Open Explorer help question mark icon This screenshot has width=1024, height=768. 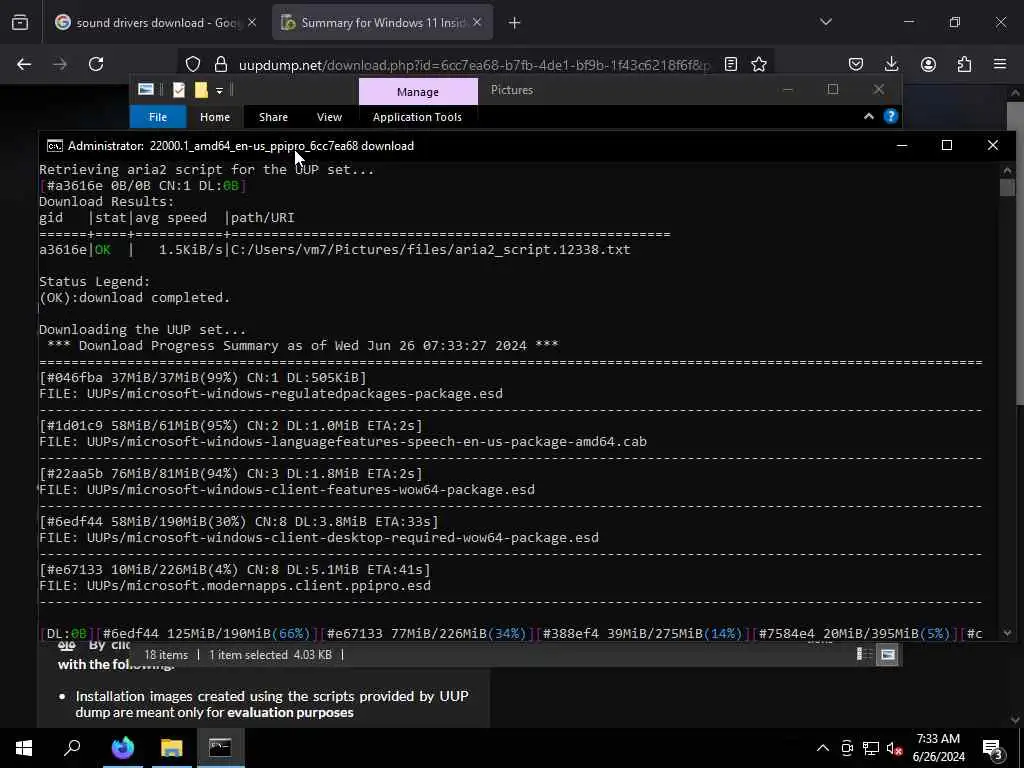[x=890, y=116]
